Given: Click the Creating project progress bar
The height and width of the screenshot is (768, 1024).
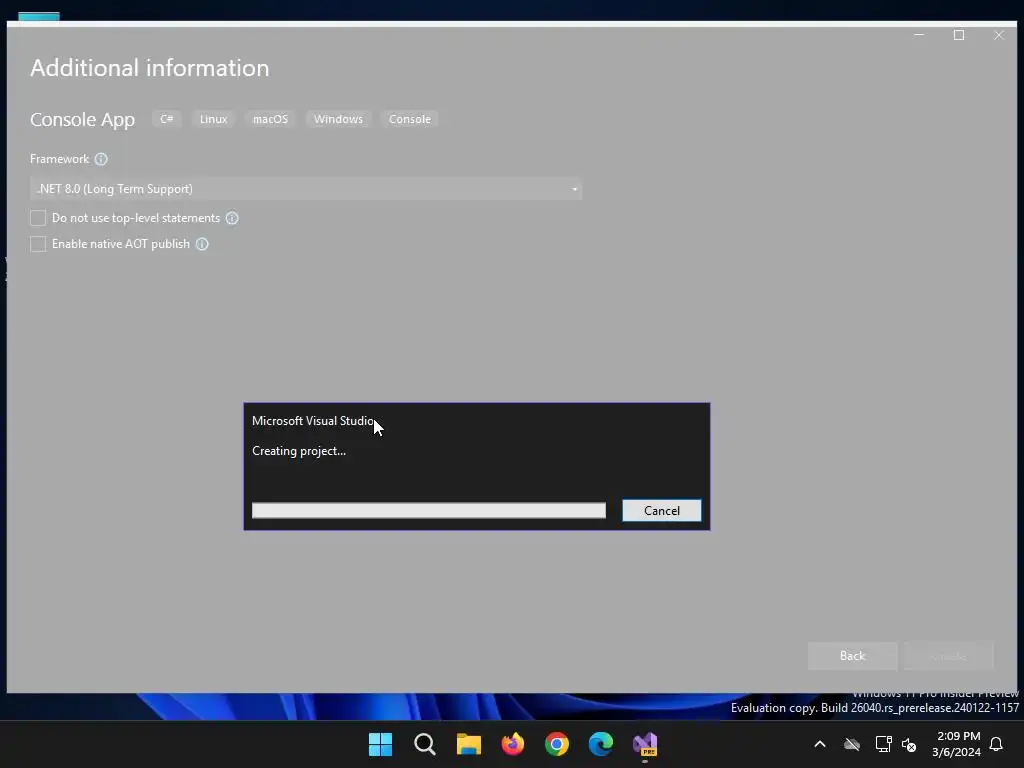Looking at the screenshot, I should pos(429,511).
